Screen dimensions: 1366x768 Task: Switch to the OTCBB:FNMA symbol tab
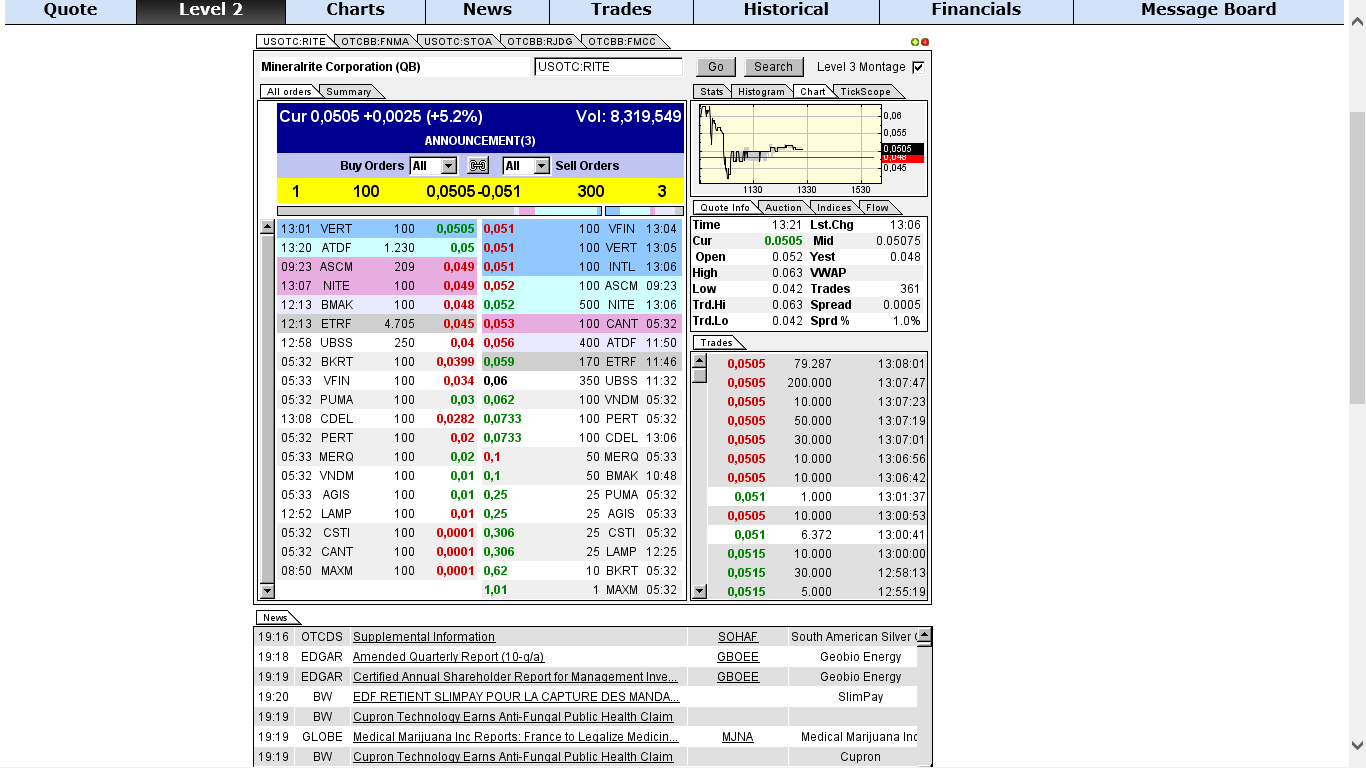[x=374, y=42]
